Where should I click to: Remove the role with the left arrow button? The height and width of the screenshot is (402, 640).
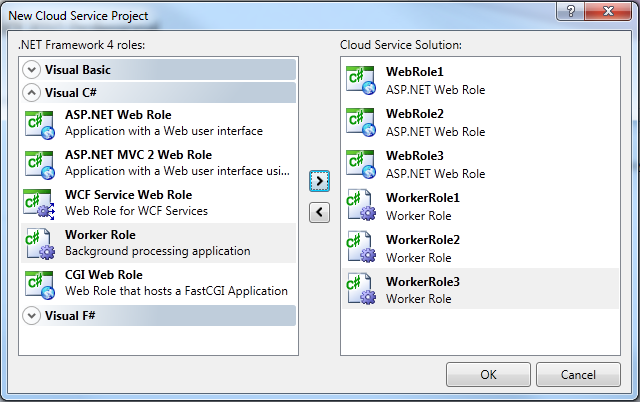(x=319, y=212)
